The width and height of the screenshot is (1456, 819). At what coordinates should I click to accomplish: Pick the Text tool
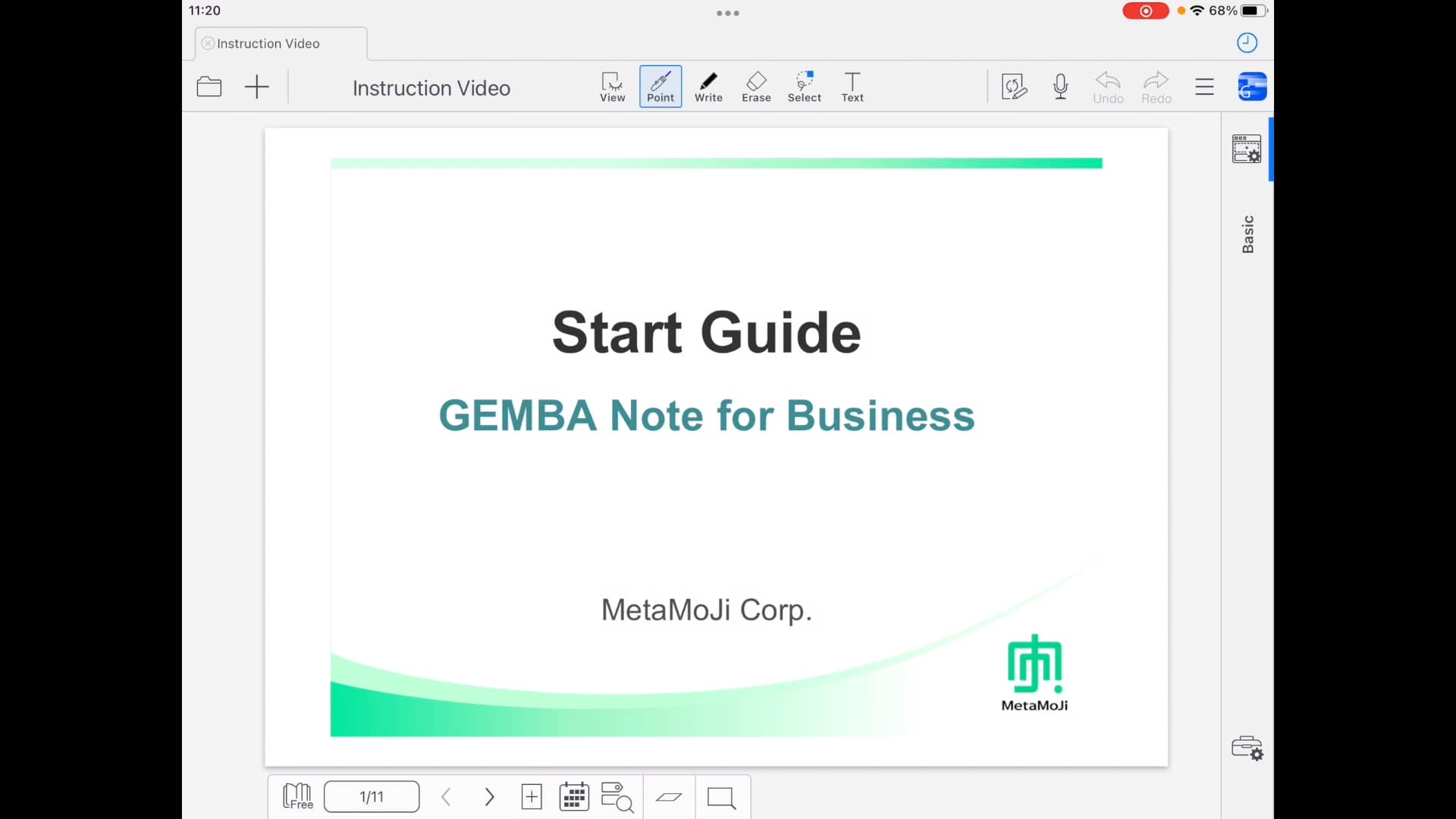(x=852, y=86)
